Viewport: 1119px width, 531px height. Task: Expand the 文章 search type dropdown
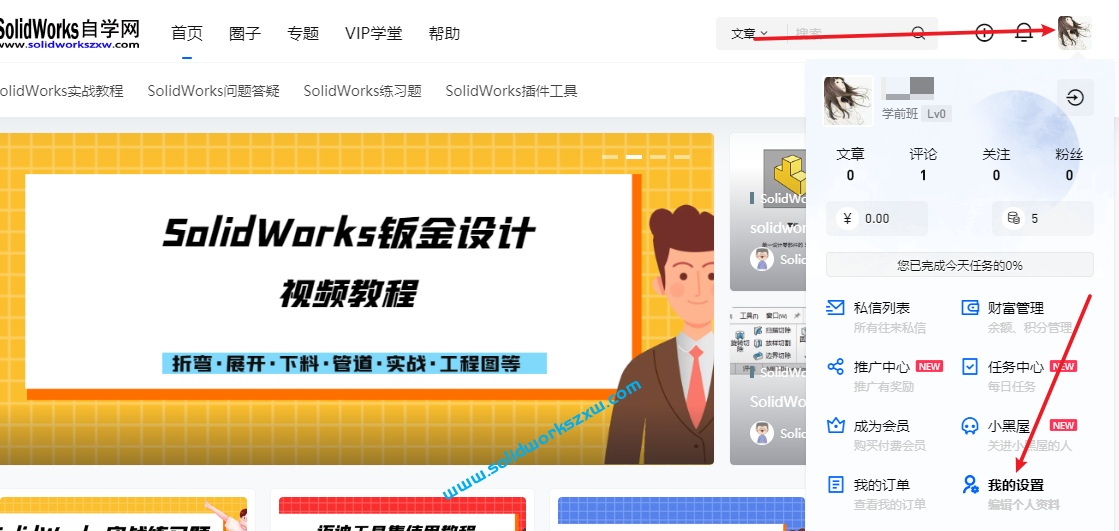tap(749, 33)
